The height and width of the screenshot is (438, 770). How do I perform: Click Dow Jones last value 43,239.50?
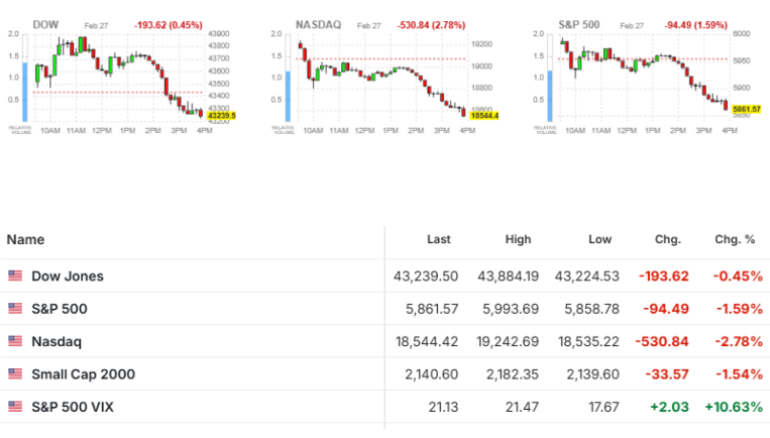425,276
